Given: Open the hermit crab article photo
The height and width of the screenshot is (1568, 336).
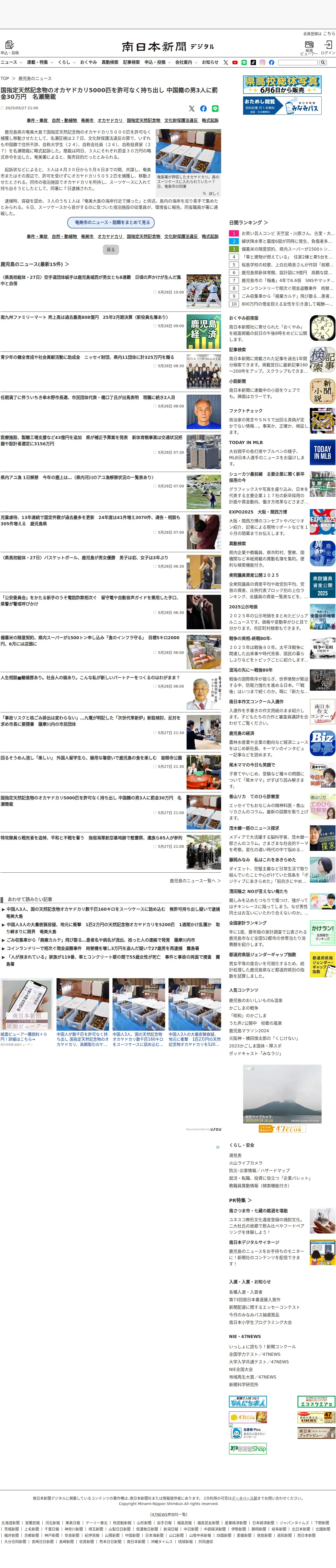Looking at the screenshot, I should pyautogui.click(x=188, y=151).
